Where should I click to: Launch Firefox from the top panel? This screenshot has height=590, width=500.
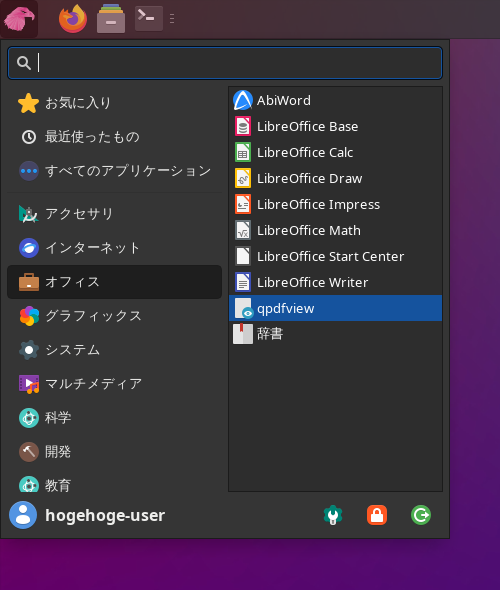(73, 18)
